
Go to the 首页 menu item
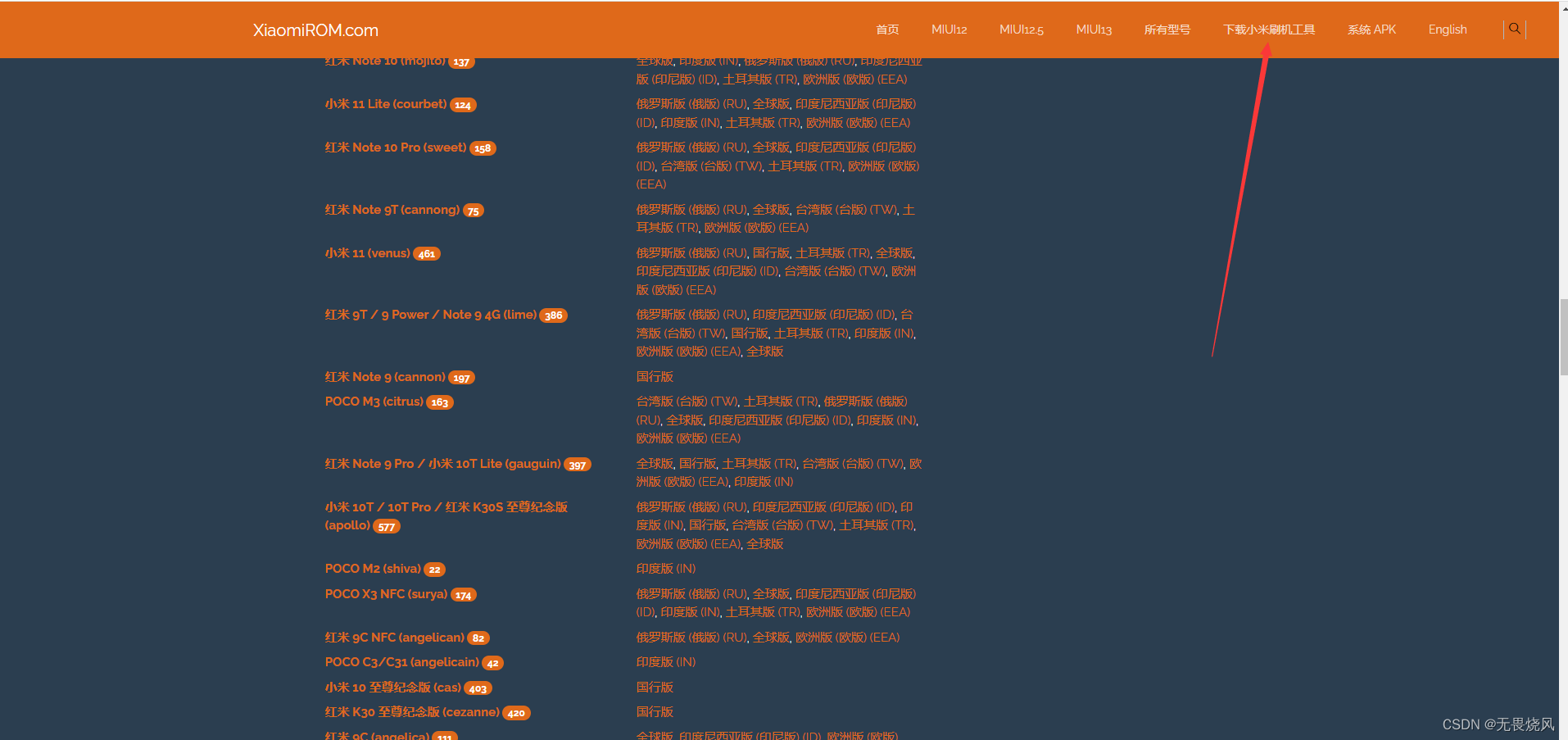tap(887, 30)
